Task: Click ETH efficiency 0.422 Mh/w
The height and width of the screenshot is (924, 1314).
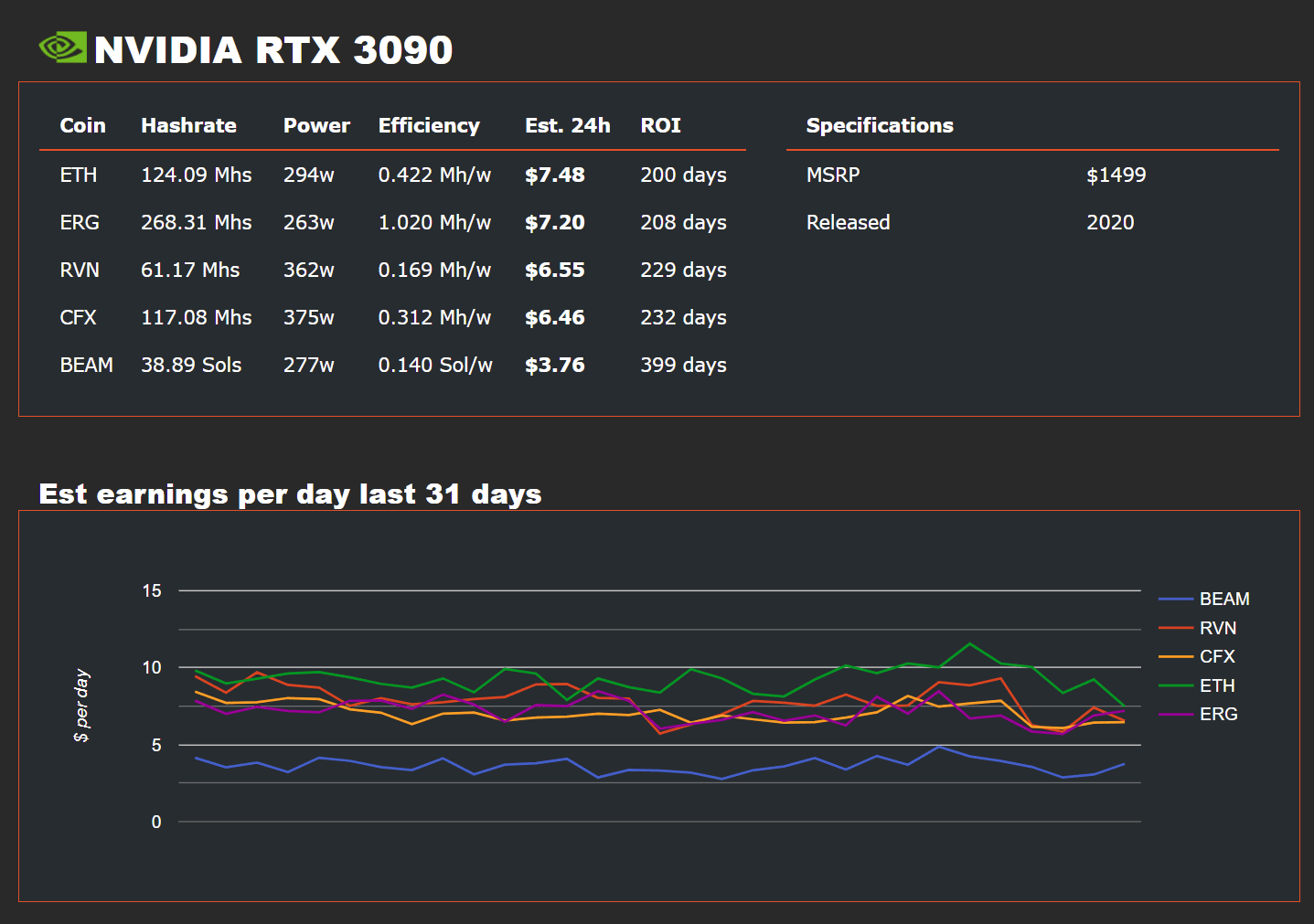Action: pyautogui.click(x=435, y=175)
